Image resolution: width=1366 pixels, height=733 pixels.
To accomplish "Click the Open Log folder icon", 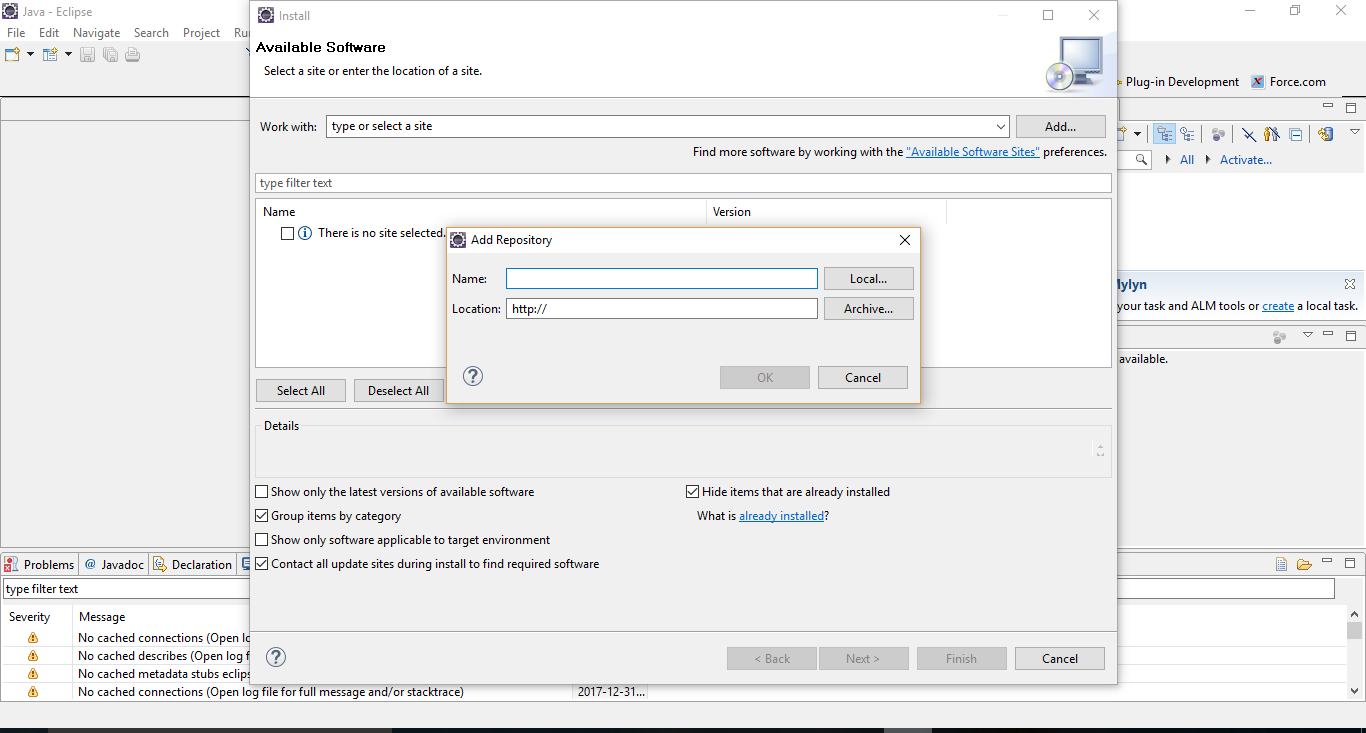I will [1304, 564].
